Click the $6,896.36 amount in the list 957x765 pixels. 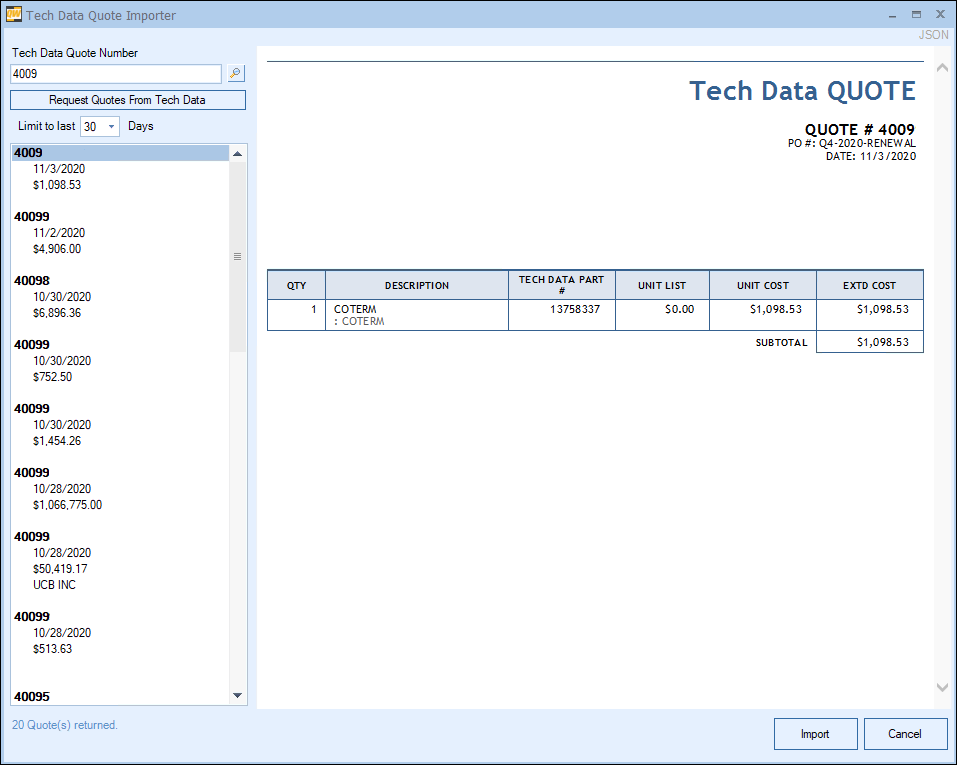click(57, 313)
